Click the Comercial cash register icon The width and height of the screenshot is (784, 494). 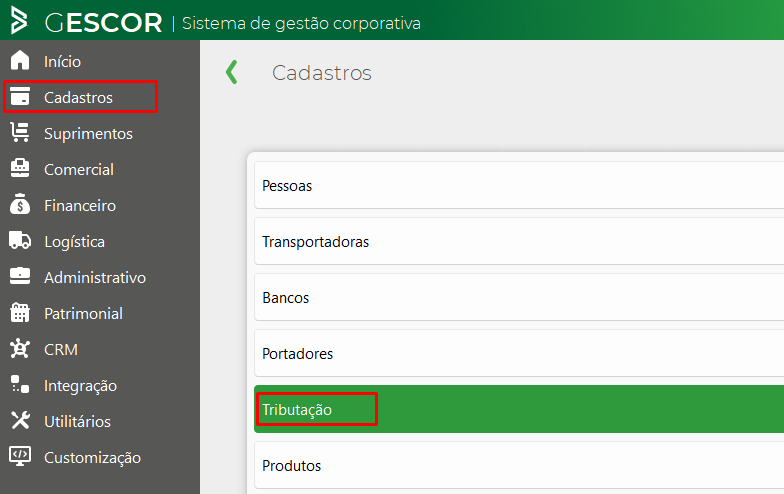pyautogui.click(x=20, y=168)
